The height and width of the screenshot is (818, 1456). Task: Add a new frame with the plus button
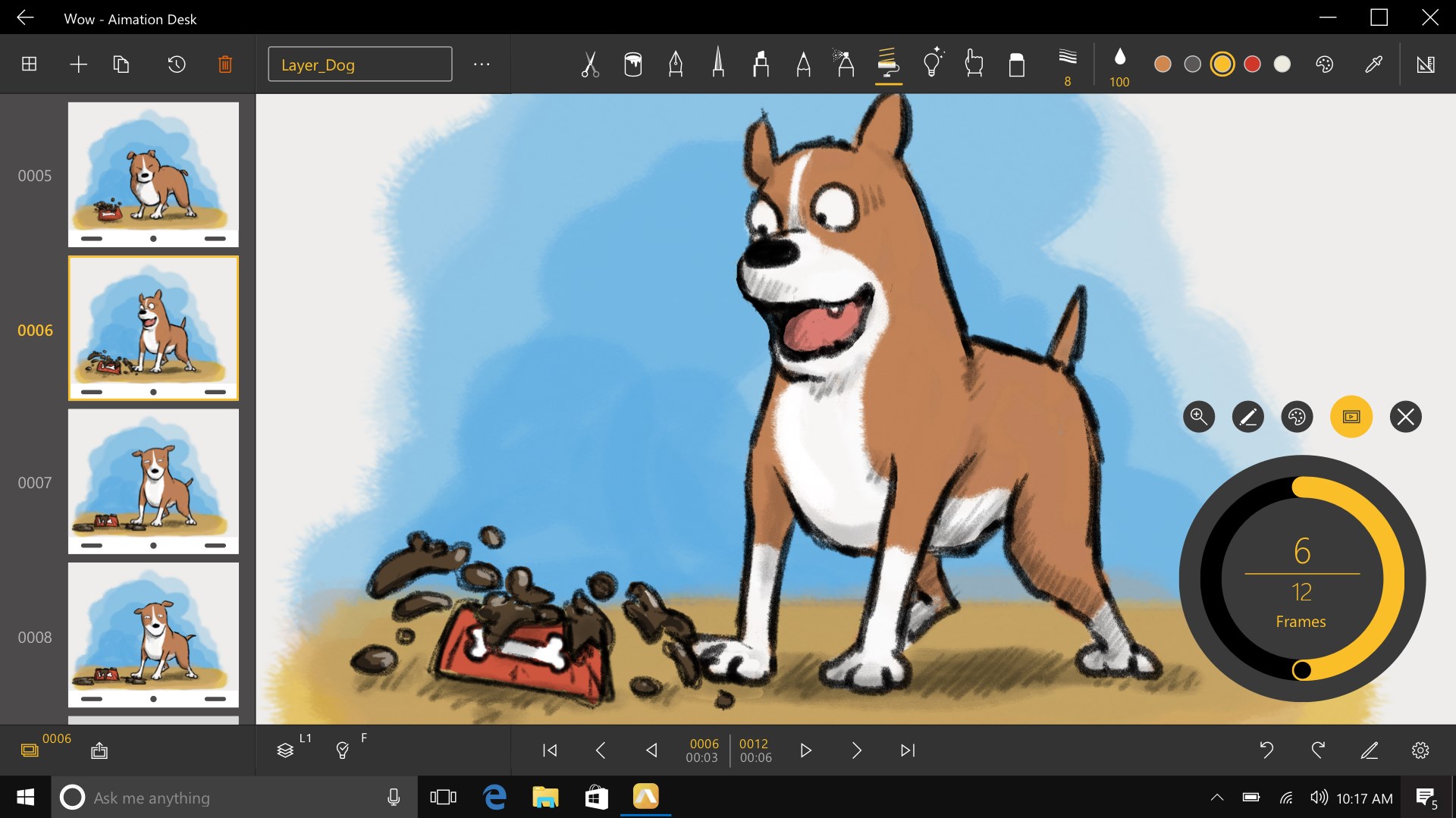[78, 64]
